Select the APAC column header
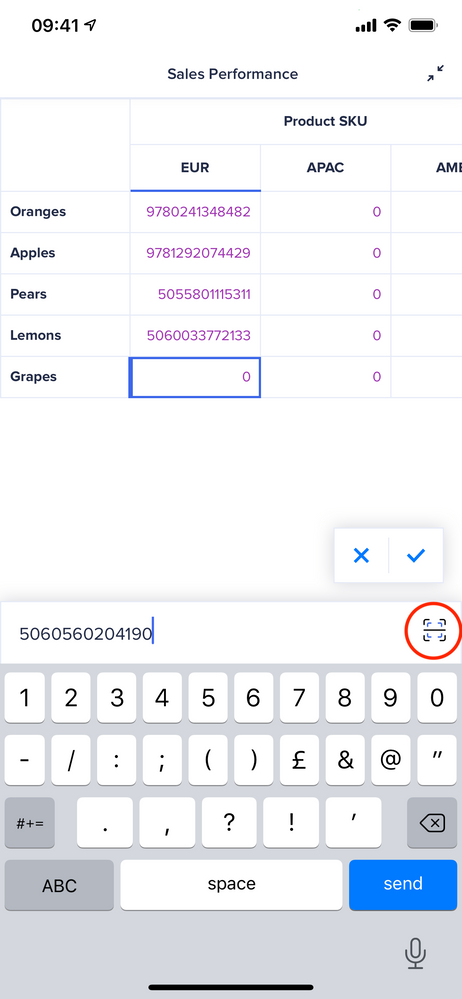 (x=326, y=168)
